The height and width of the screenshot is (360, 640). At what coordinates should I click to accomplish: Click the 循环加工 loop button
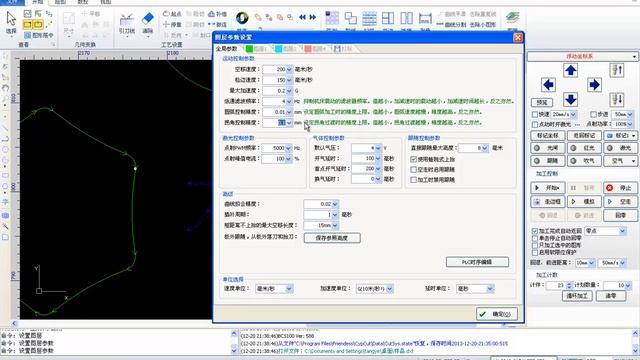coord(577,296)
